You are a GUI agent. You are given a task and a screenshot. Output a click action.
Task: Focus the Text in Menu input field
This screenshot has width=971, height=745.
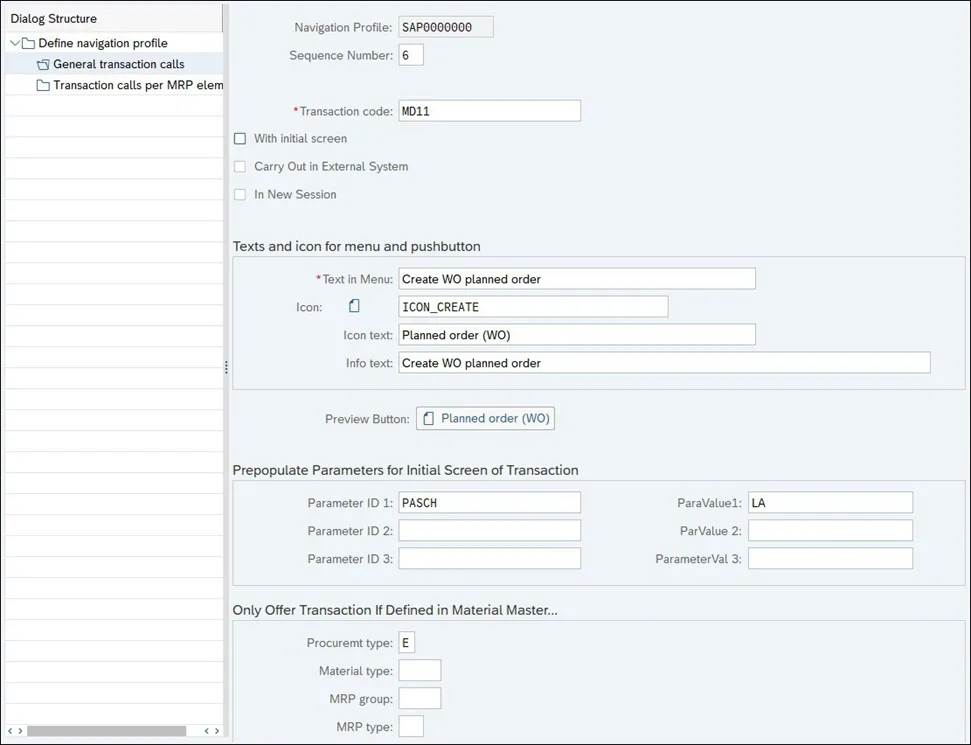coord(576,279)
